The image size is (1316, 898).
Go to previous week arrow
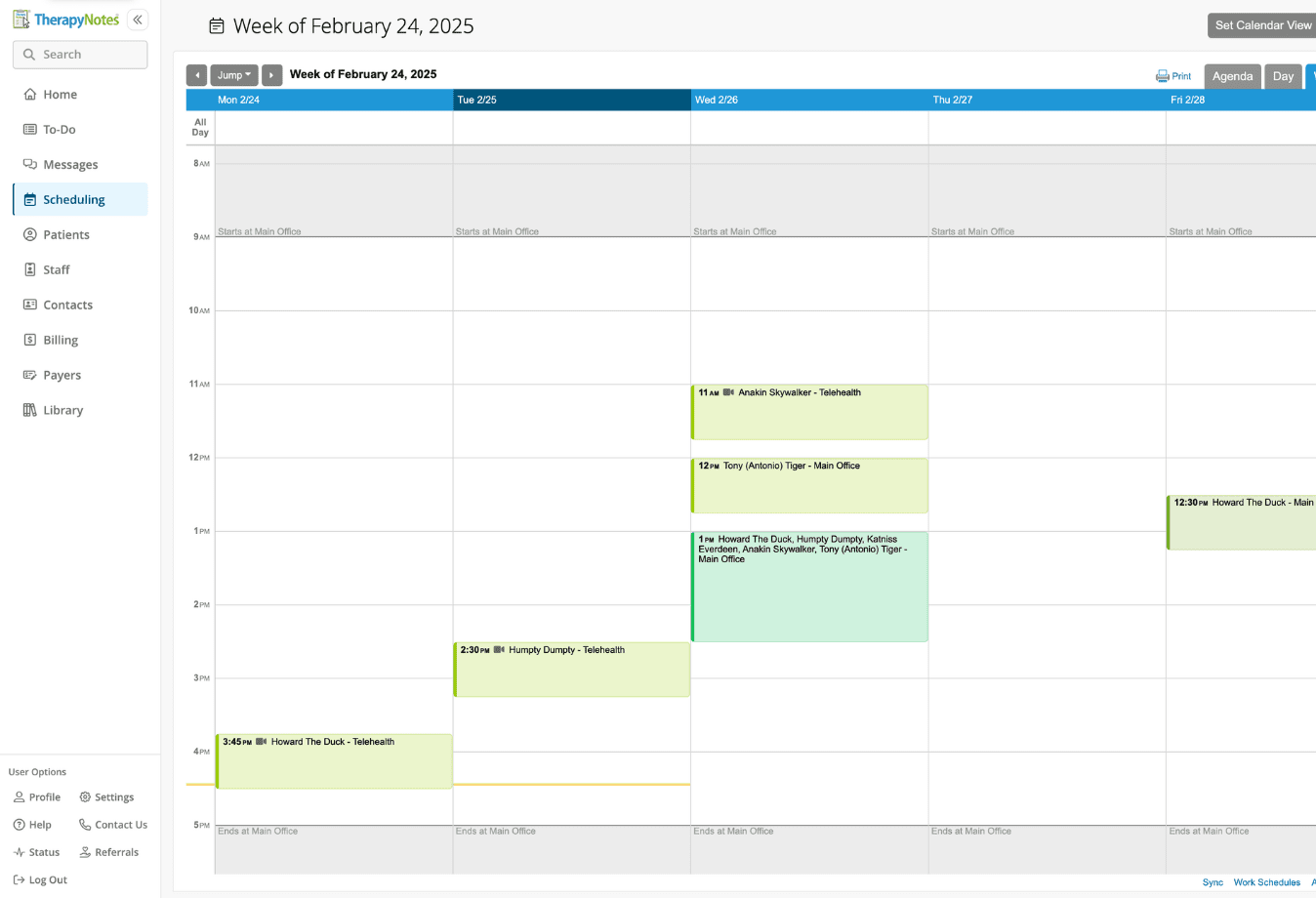[196, 75]
